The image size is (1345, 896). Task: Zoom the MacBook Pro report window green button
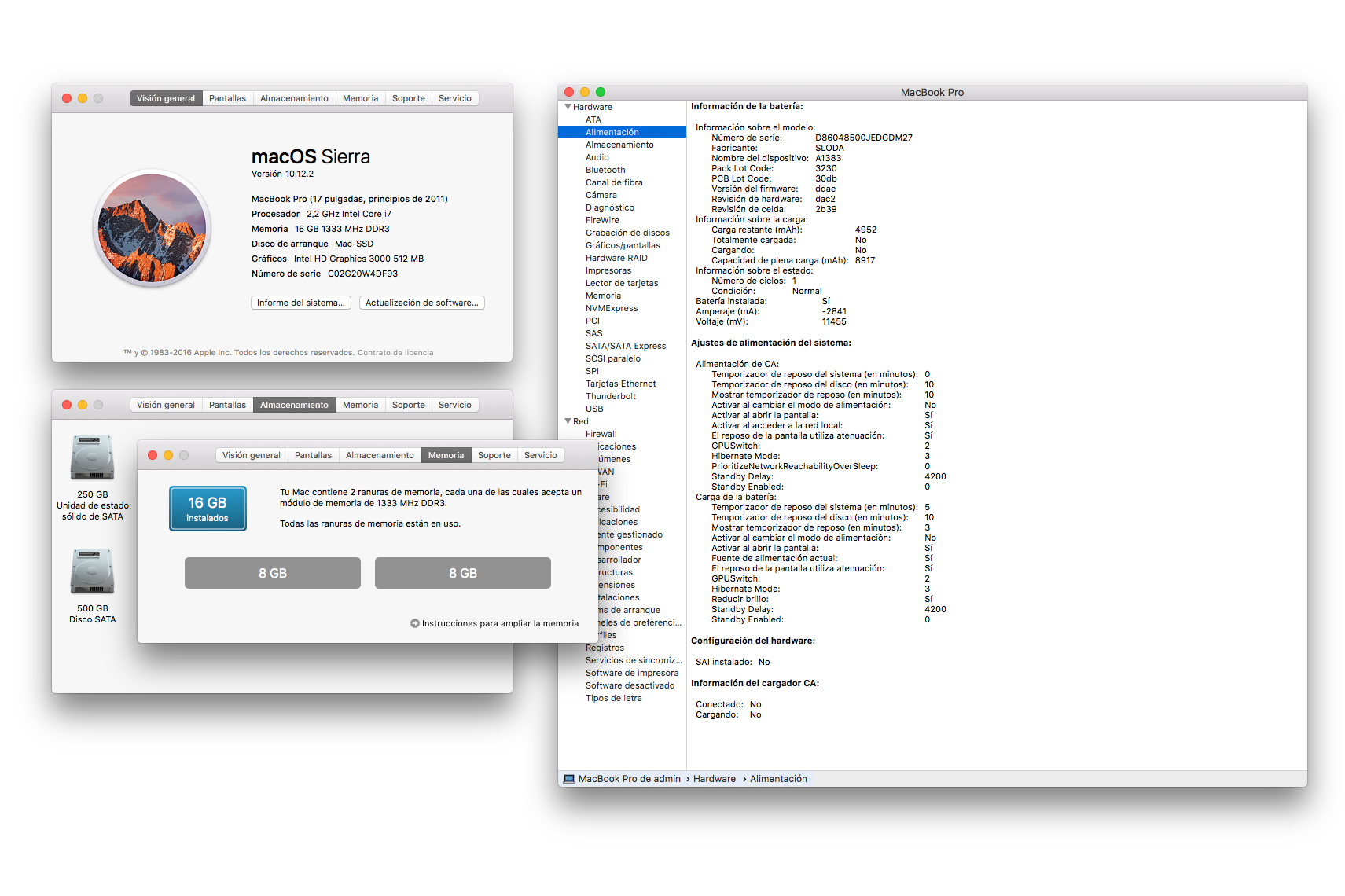(601, 92)
